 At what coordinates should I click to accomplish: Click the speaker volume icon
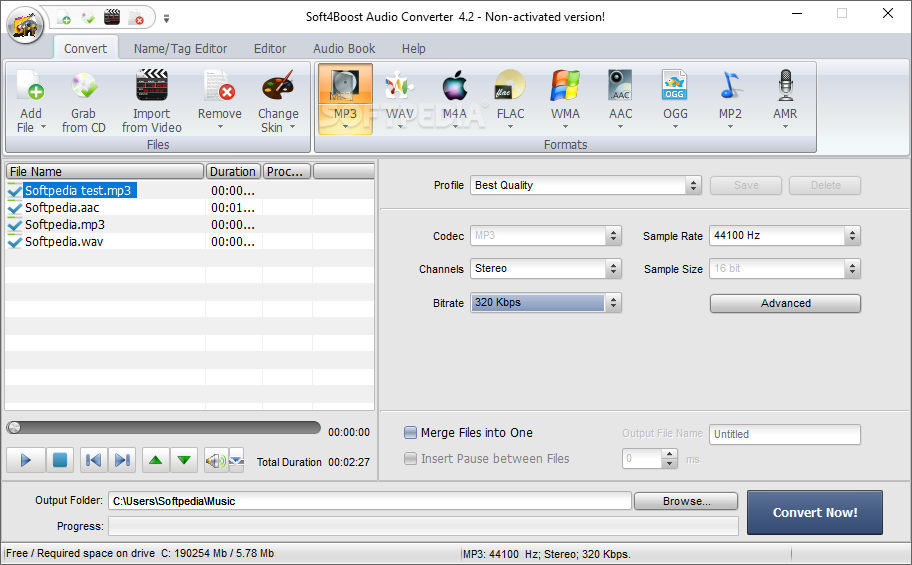[216, 461]
